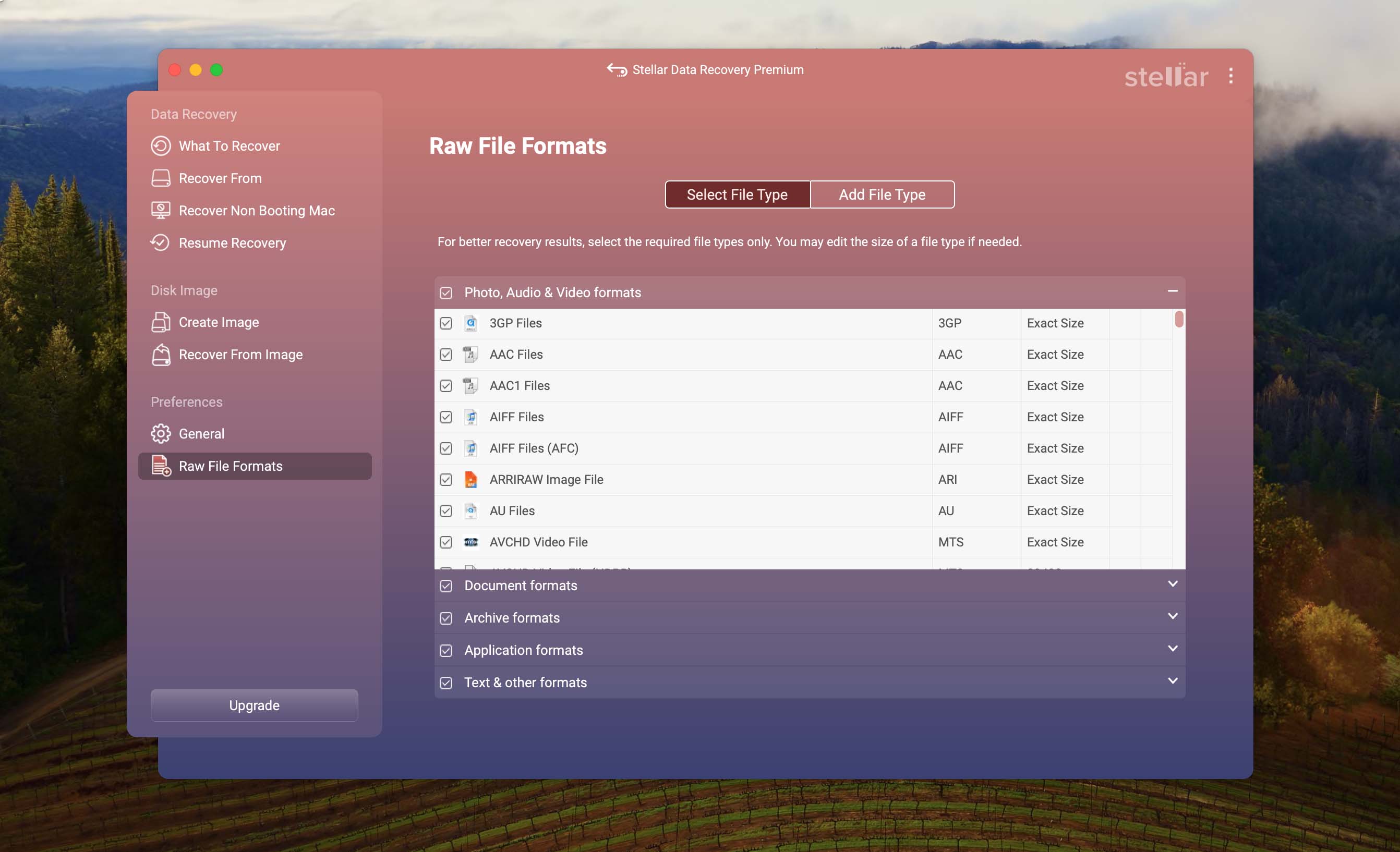Uncheck the AAC1 Files checkbox
The height and width of the screenshot is (852, 1400).
point(446,386)
